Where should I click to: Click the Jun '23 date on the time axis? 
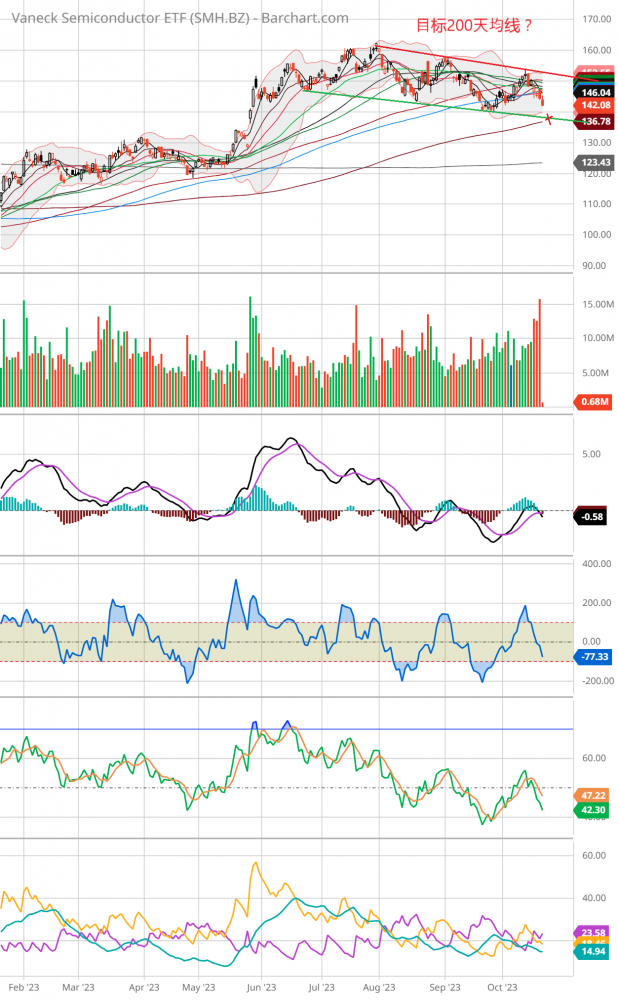(x=260, y=986)
